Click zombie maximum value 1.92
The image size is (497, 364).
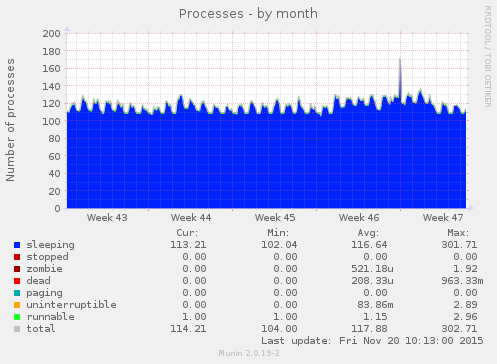coord(465,269)
